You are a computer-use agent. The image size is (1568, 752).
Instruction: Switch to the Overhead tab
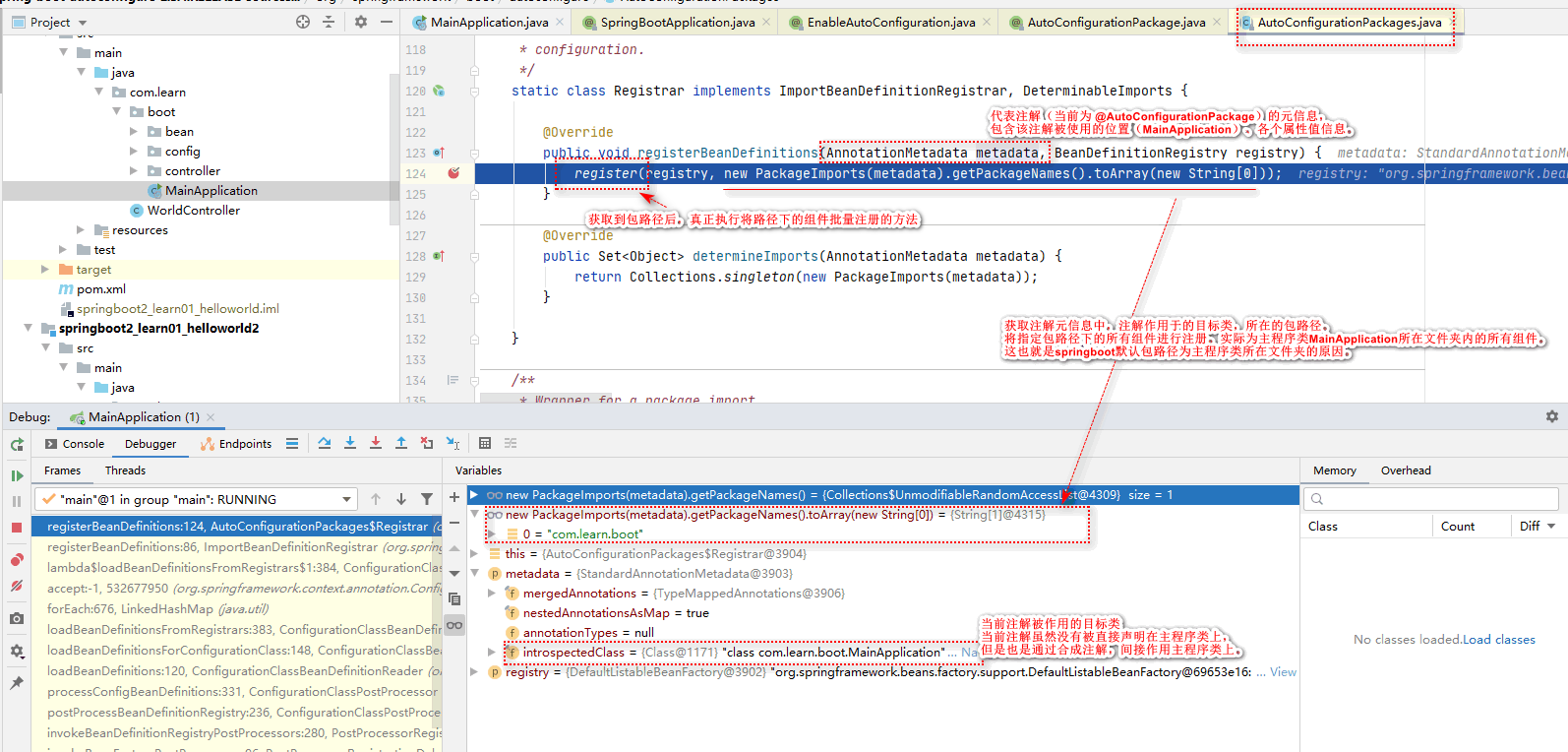tap(1406, 470)
